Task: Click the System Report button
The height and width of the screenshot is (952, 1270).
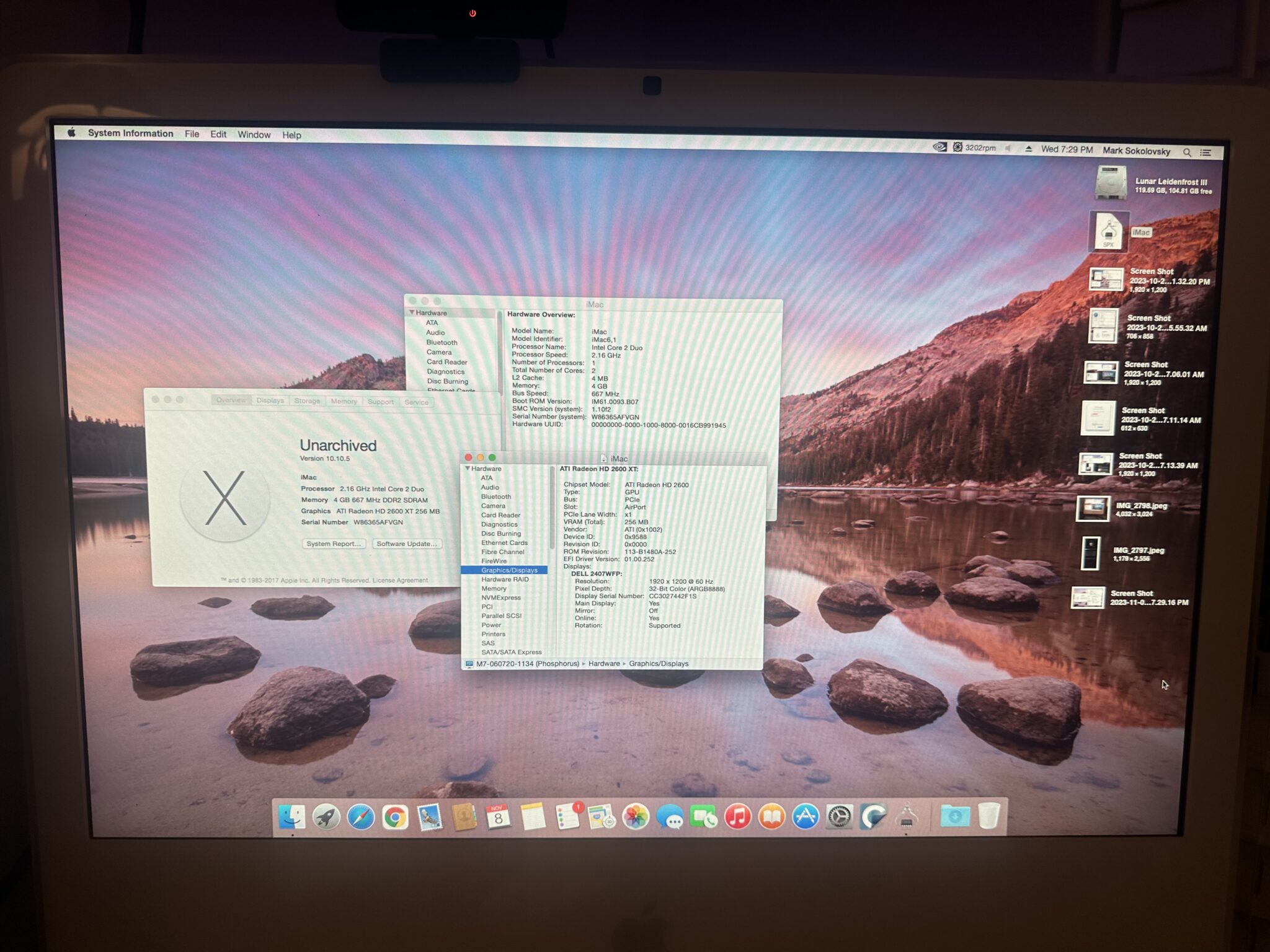Action: tap(333, 544)
